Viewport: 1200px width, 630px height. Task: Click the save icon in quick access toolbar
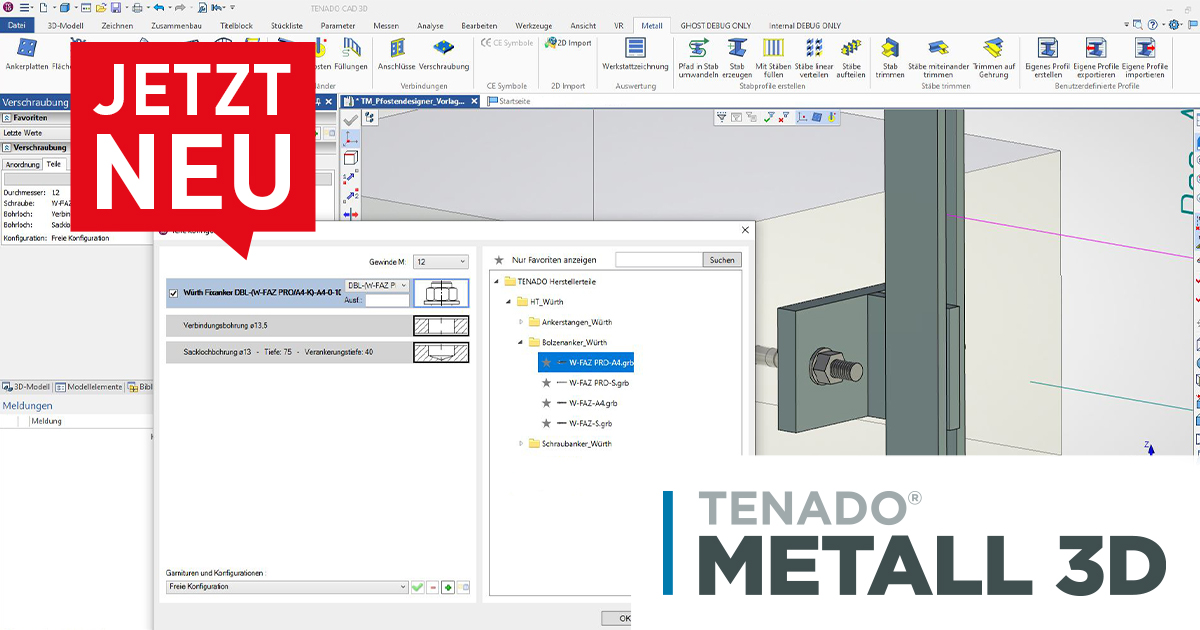116,7
